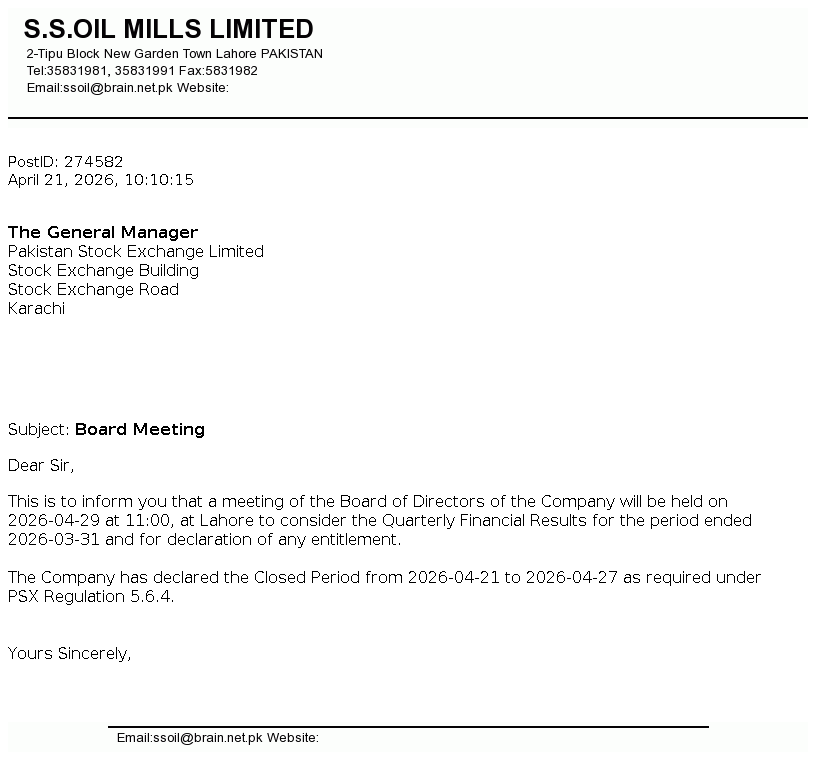The image size is (817, 760).
Task: Click the Tel and Fax numbers line
Action: pos(142,71)
